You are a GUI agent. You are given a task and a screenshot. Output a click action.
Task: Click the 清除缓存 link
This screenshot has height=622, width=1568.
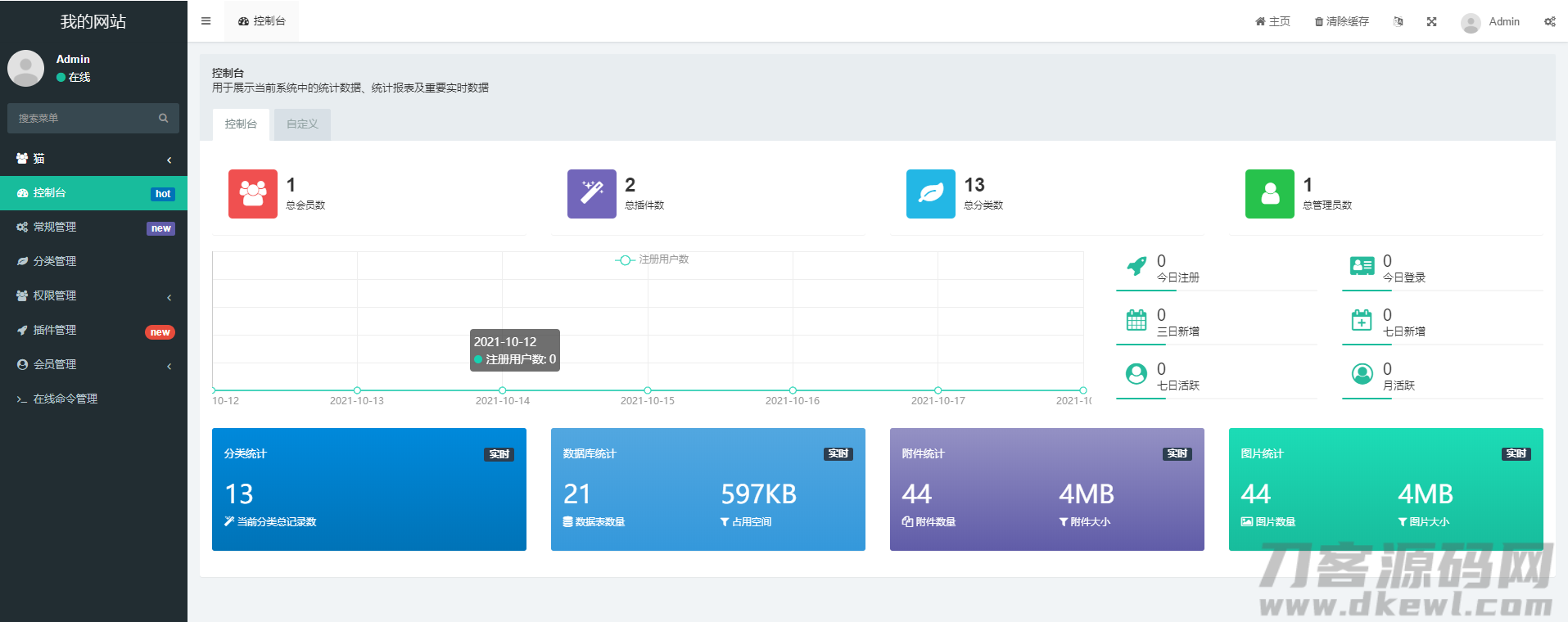[x=1341, y=22]
